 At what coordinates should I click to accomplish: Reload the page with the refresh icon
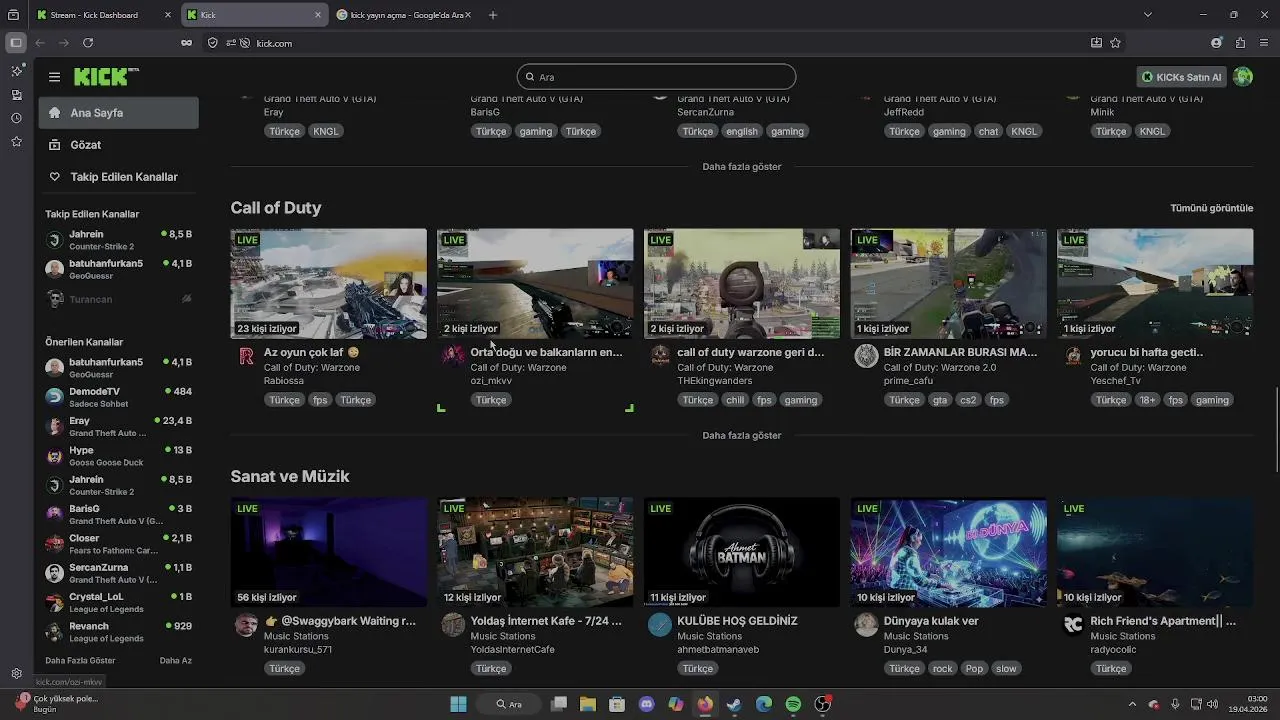(88, 43)
